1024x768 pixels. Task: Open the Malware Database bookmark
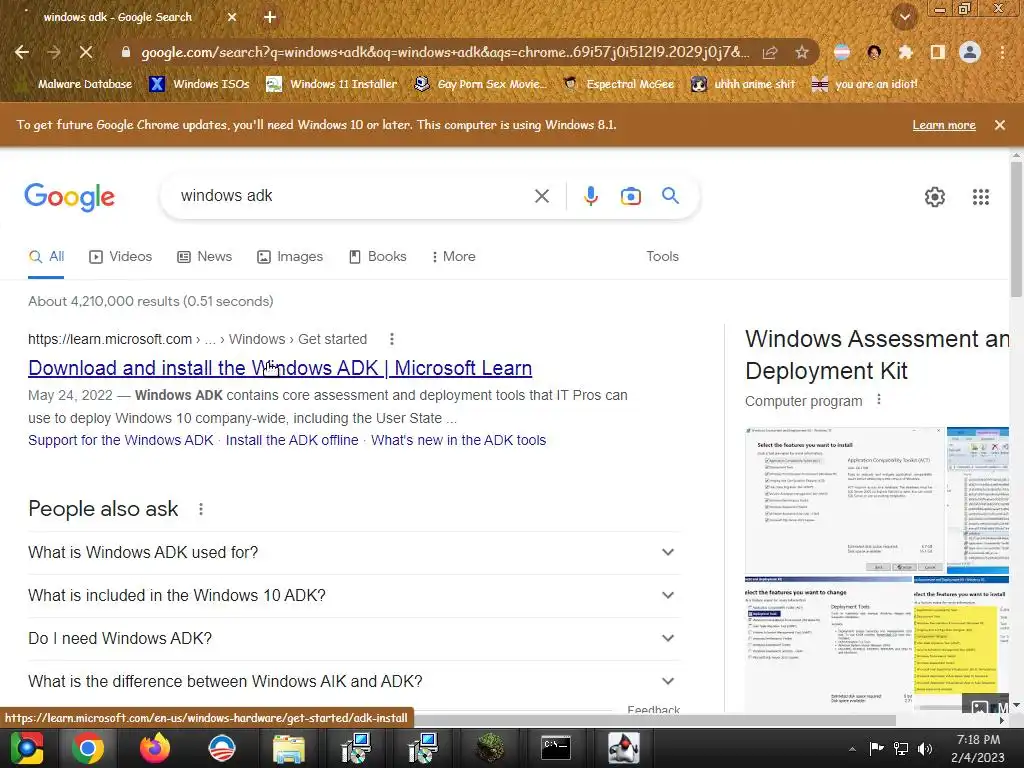(77, 84)
